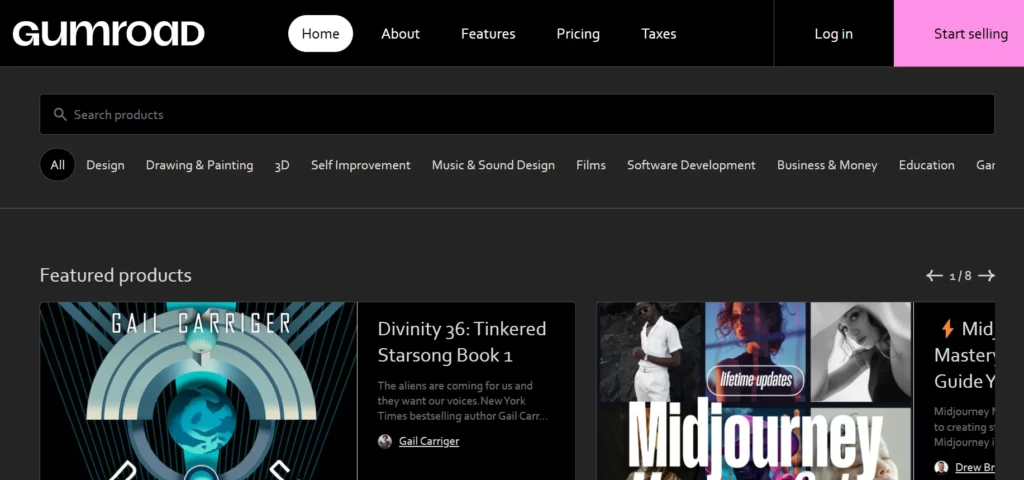Open the Gail Carriger author link
The width and height of the screenshot is (1024, 480).
click(429, 441)
